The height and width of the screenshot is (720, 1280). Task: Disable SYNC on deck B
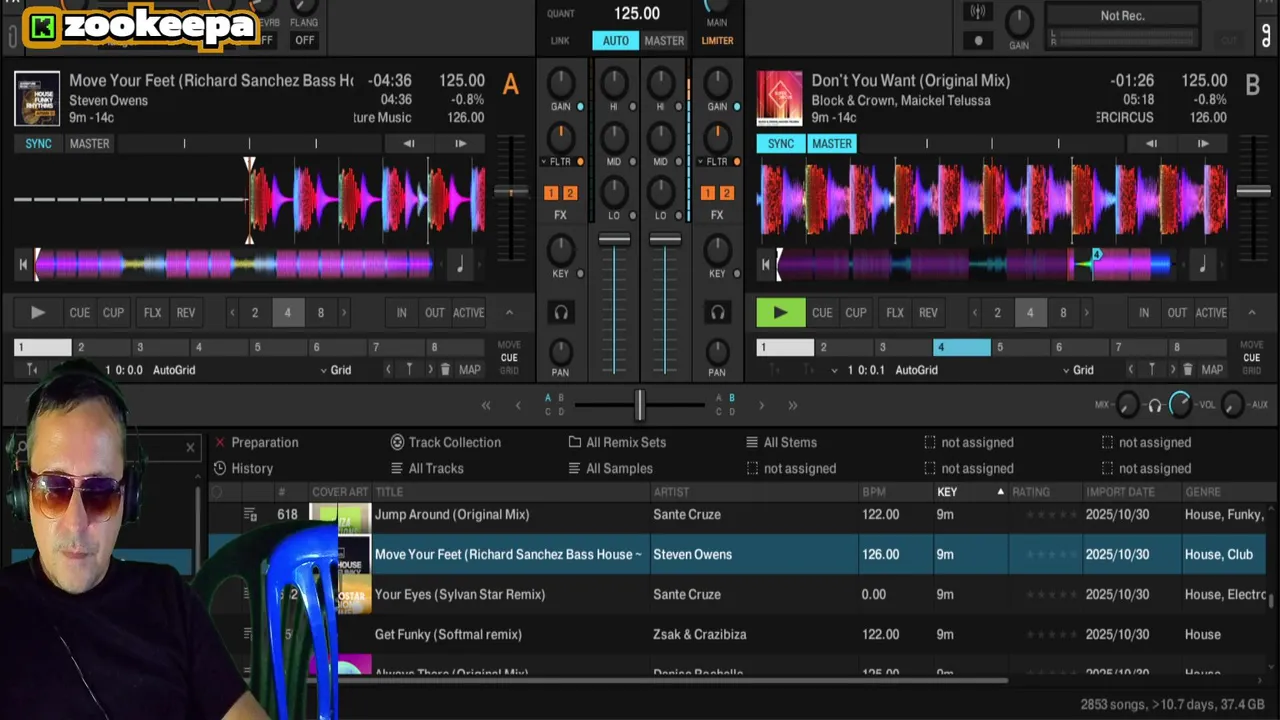(780, 143)
